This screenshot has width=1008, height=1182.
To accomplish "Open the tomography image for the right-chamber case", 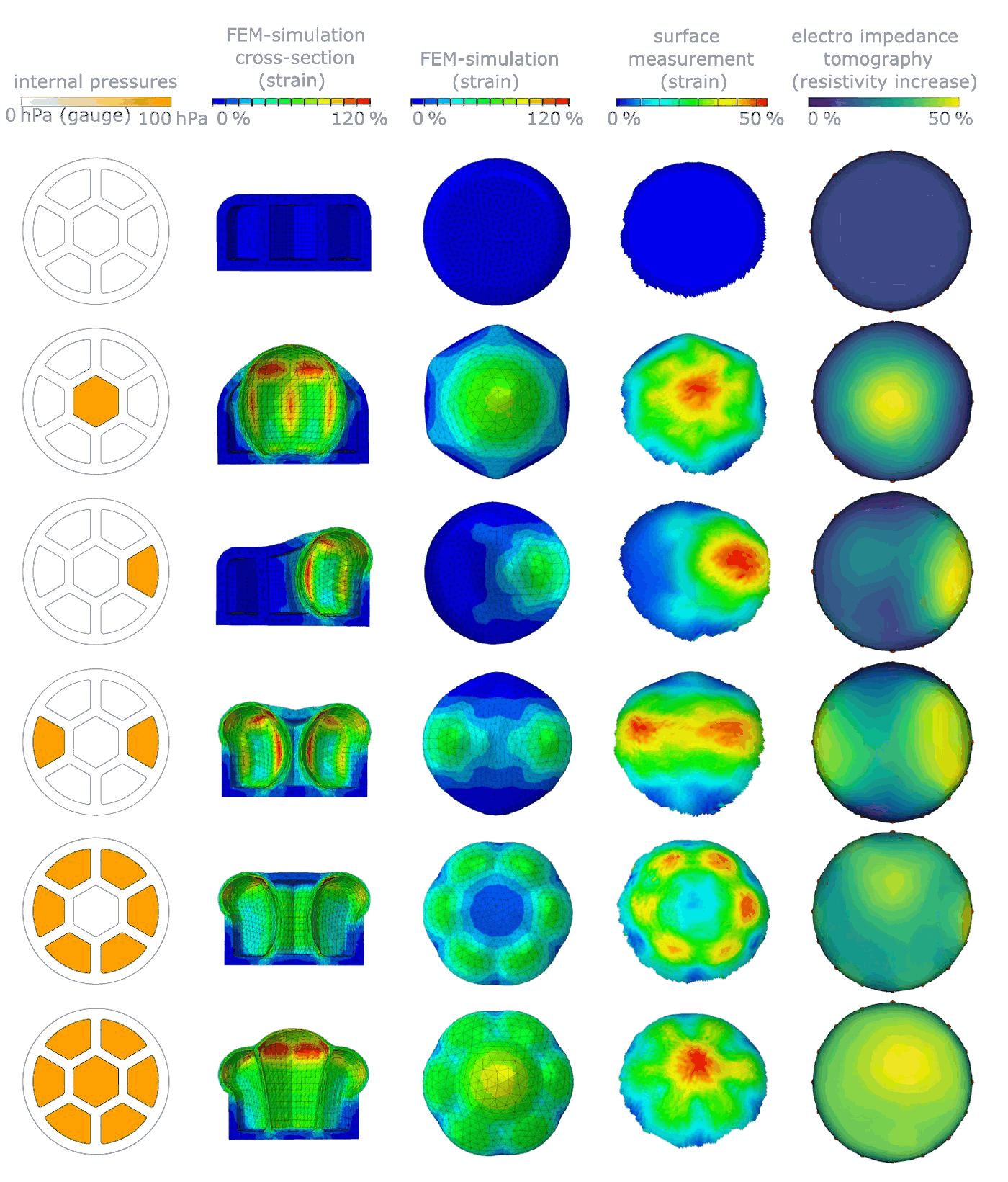I will [893, 571].
